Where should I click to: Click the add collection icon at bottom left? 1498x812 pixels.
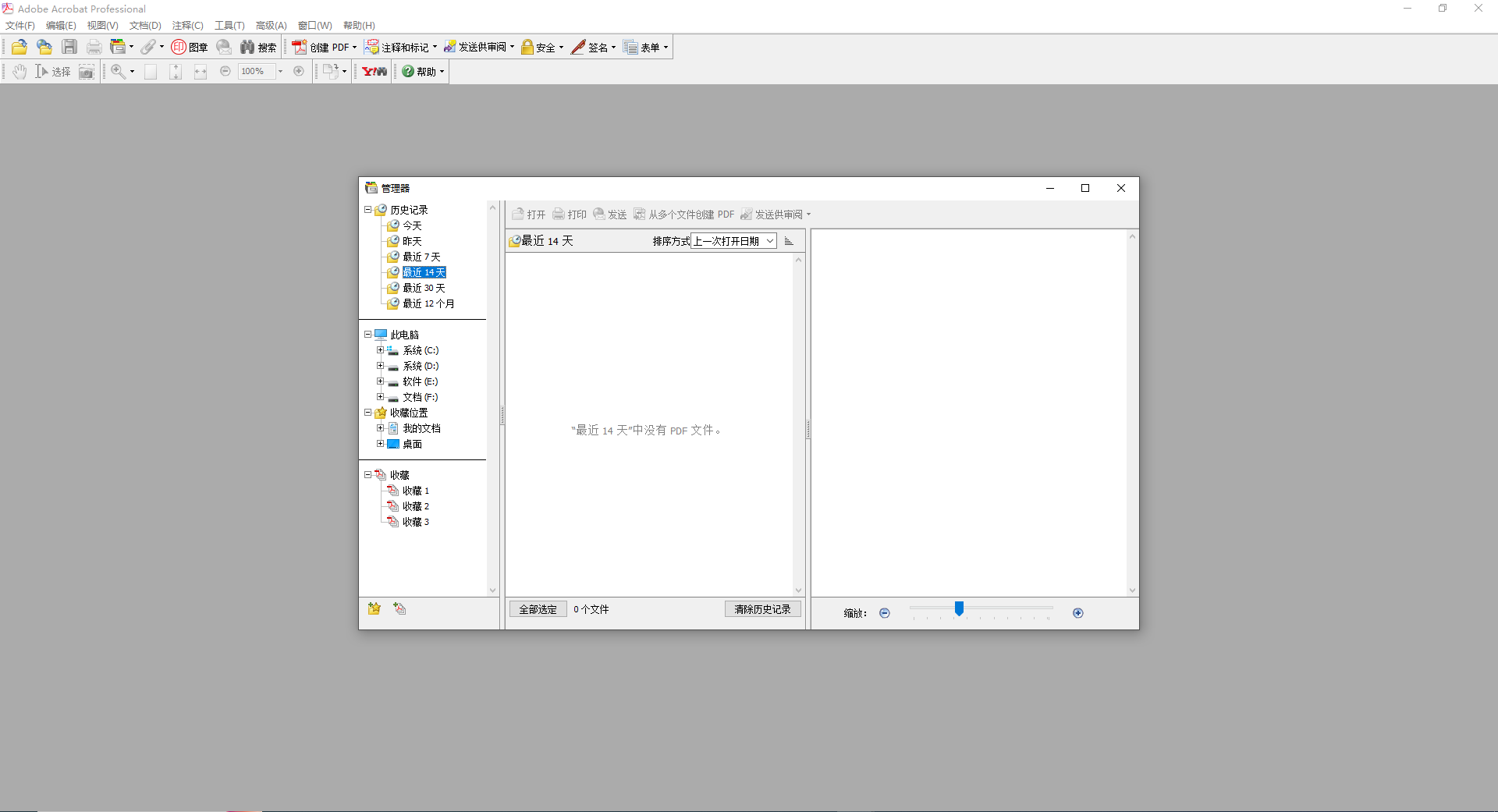coord(399,608)
